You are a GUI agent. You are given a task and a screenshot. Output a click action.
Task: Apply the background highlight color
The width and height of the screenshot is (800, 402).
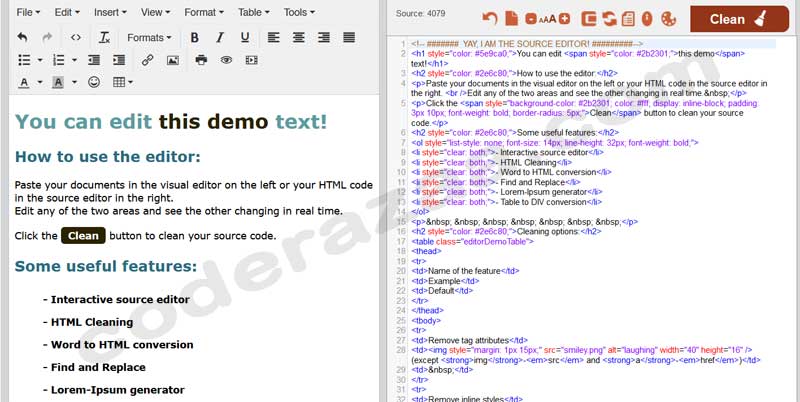pyautogui.click(x=58, y=82)
